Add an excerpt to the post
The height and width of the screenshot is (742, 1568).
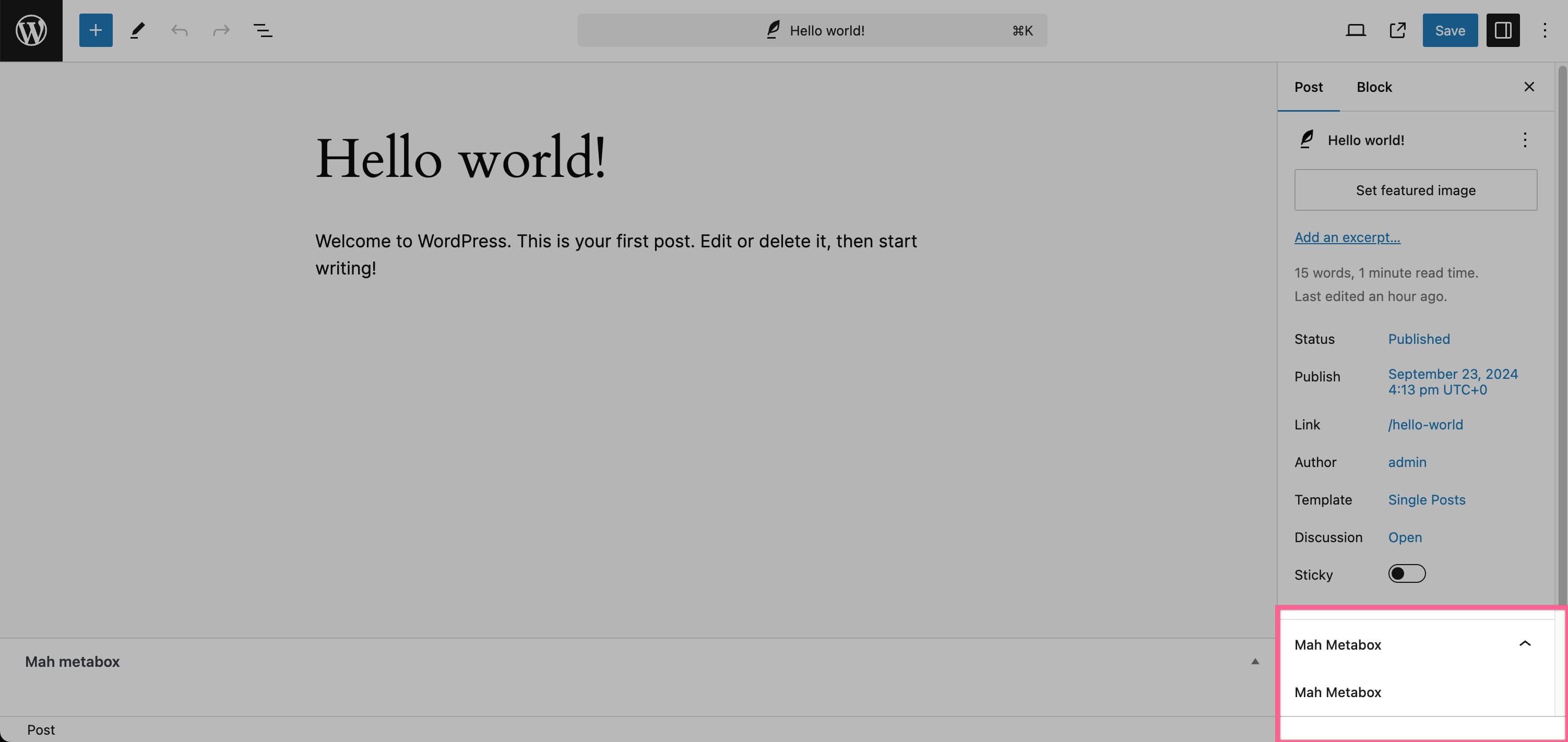[1348, 237]
